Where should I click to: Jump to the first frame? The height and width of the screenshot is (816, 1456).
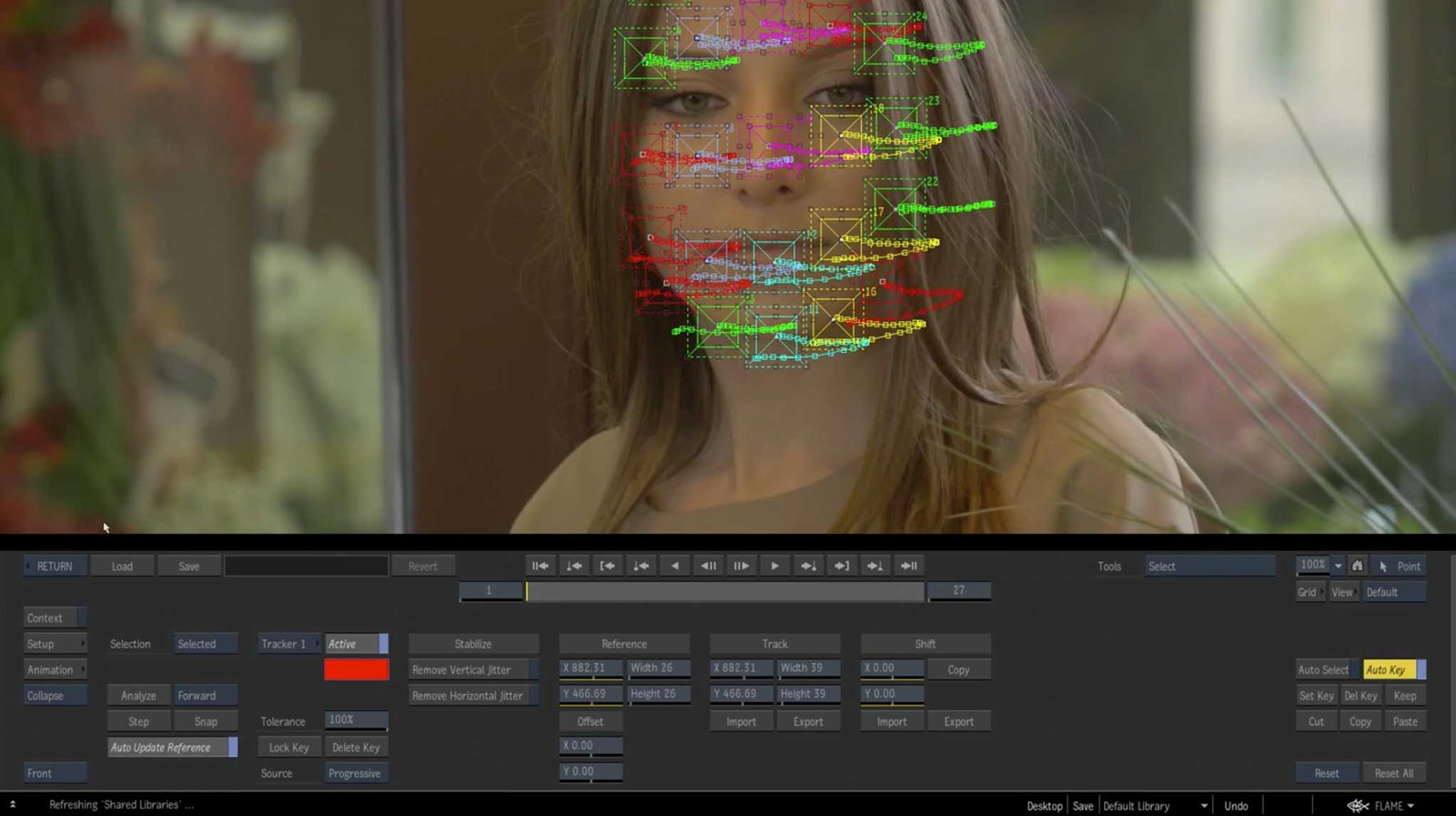coord(540,566)
